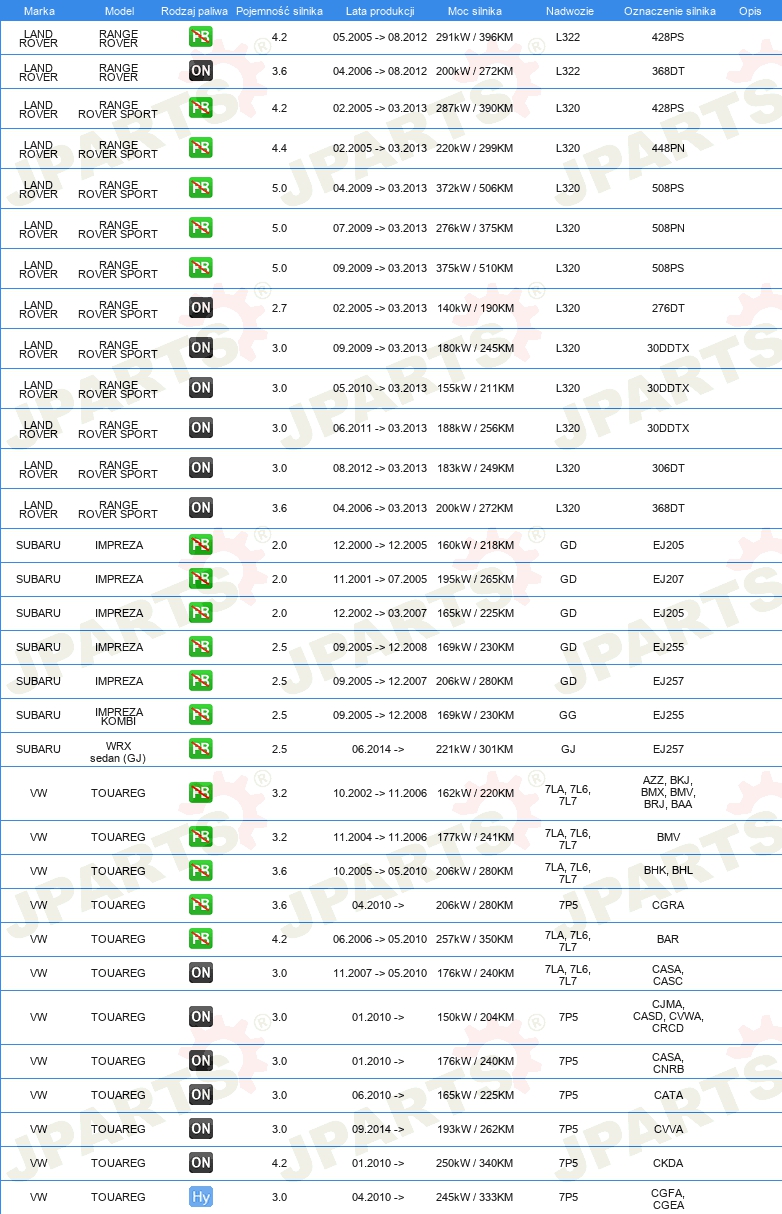The image size is (782, 1214).
Task: Select petrol icon beside 372kW / 506KM
Action: tap(201, 188)
